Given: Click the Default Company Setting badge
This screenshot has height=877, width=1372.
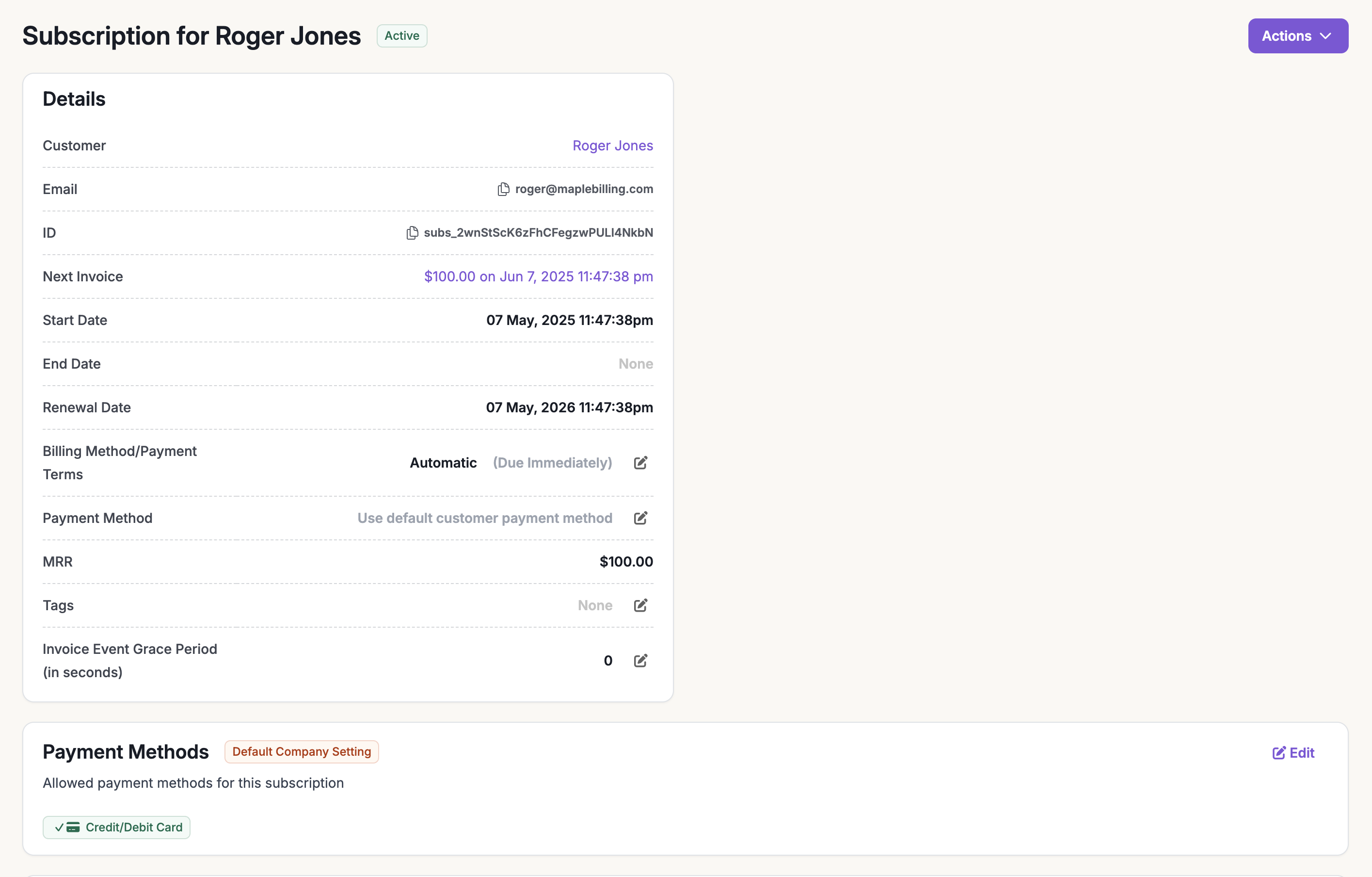Looking at the screenshot, I should point(302,751).
